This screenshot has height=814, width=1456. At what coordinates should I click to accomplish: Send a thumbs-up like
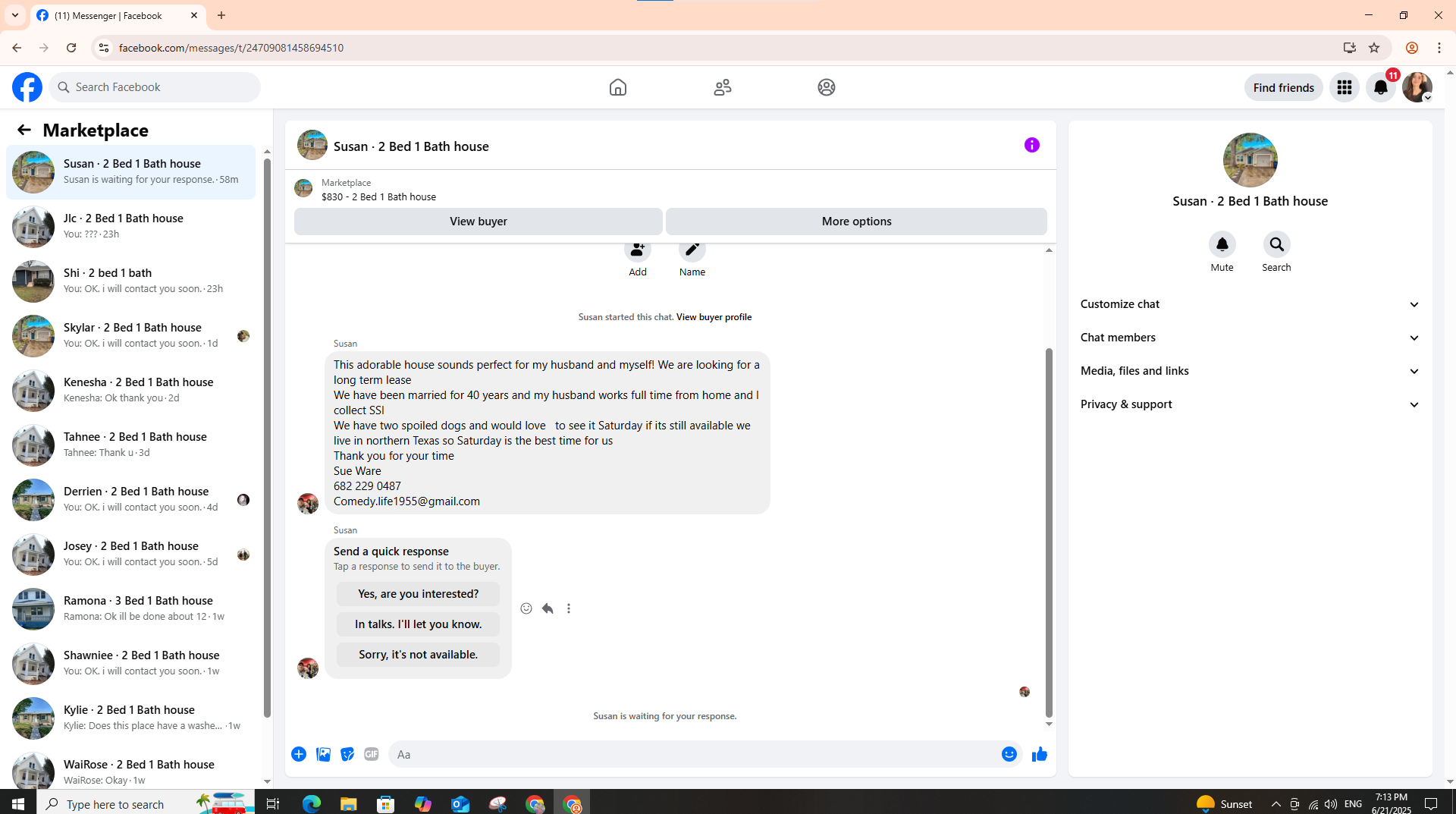[x=1040, y=754]
